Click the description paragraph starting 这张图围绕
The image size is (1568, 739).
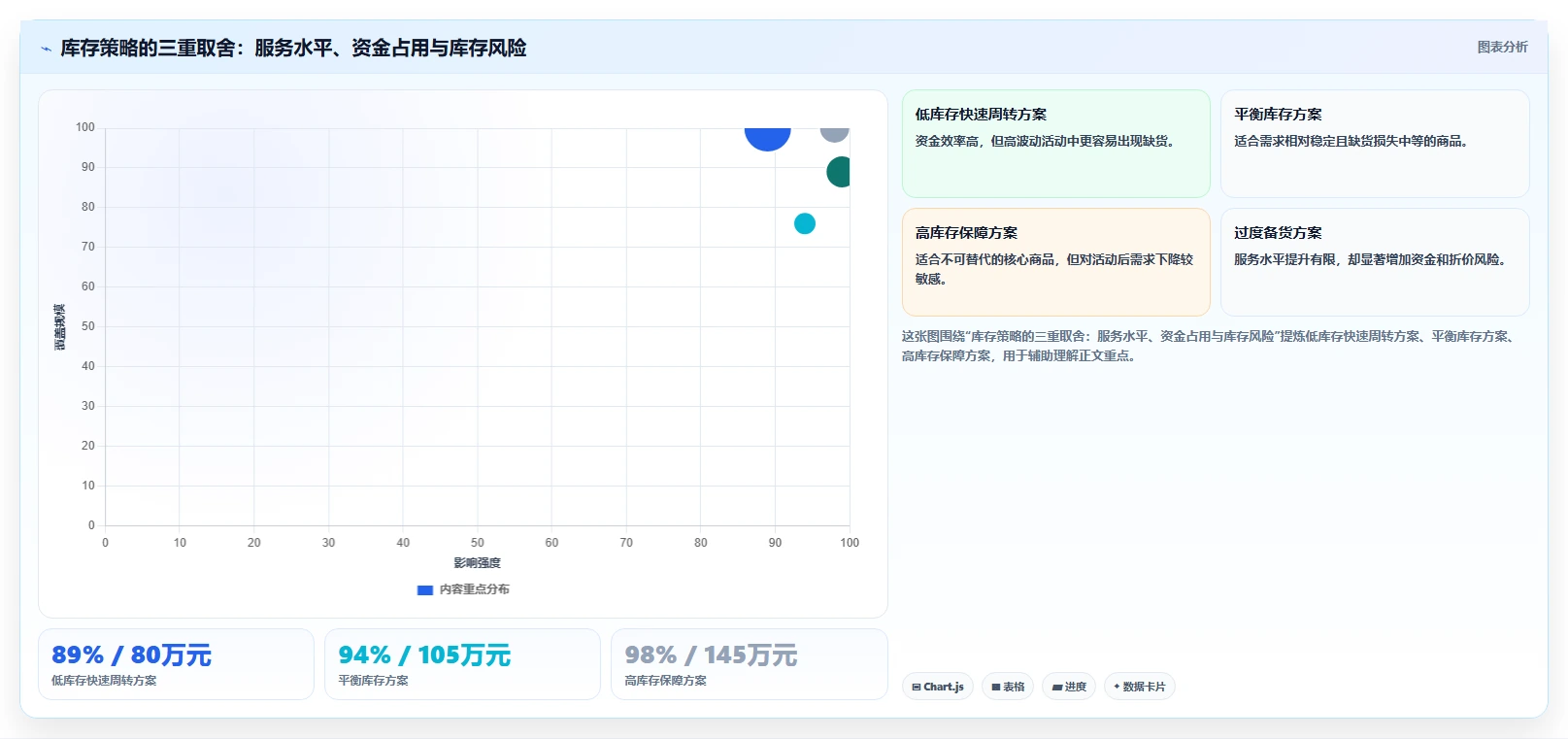(x=1209, y=346)
